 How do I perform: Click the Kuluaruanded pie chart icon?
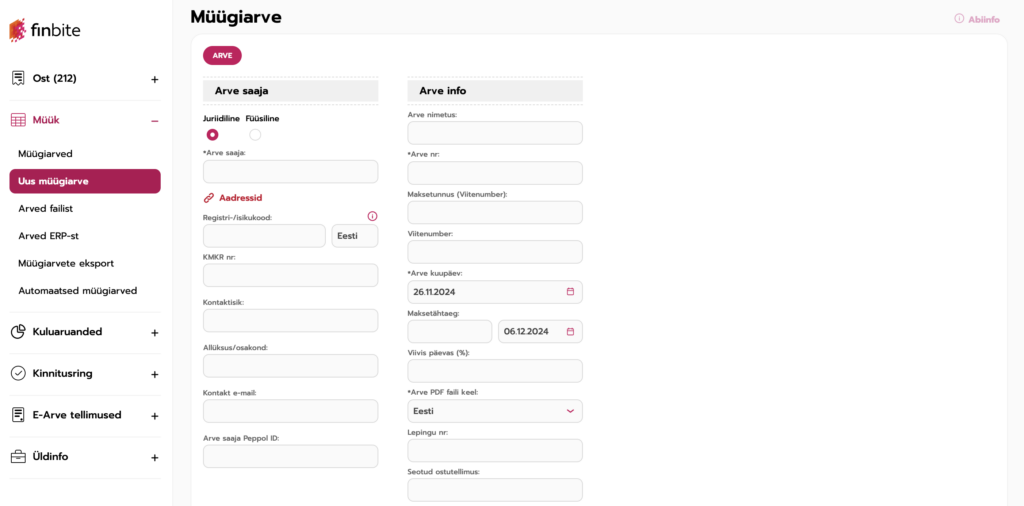coord(18,332)
